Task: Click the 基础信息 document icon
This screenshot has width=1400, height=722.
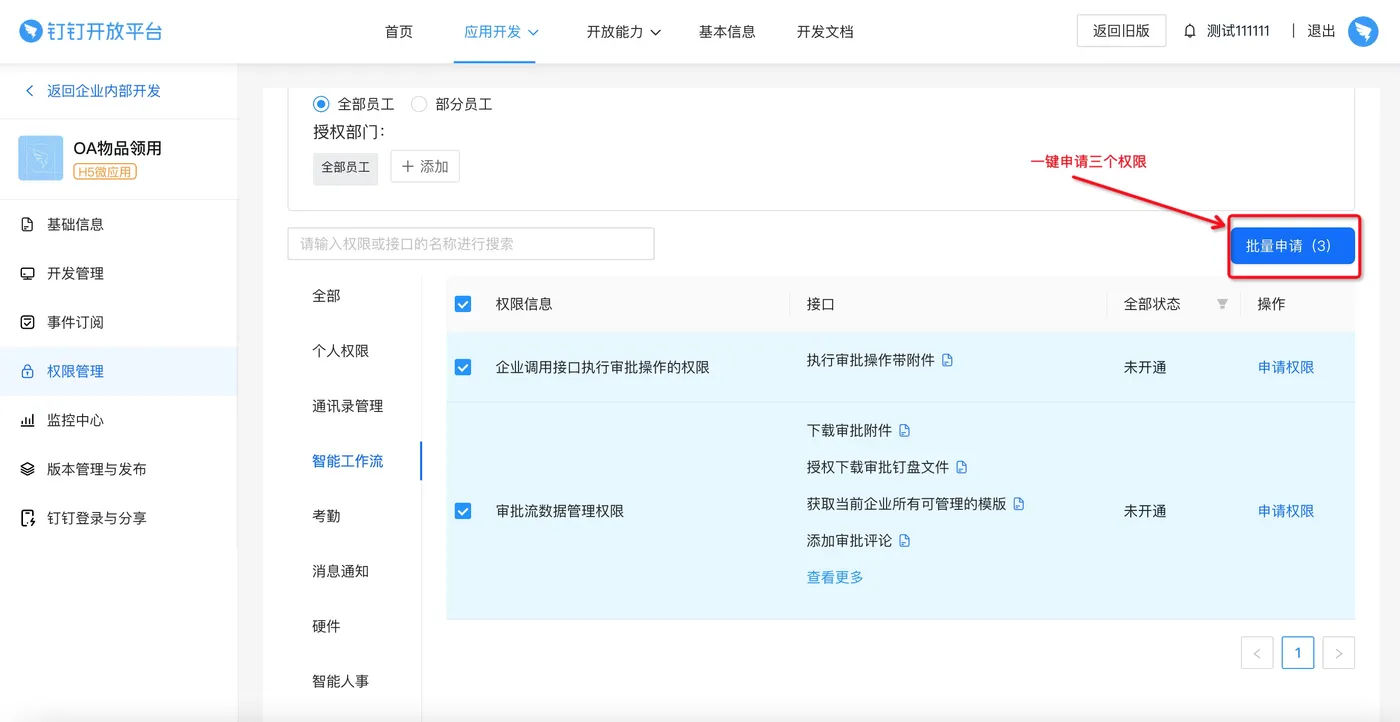Action: click(x=28, y=224)
